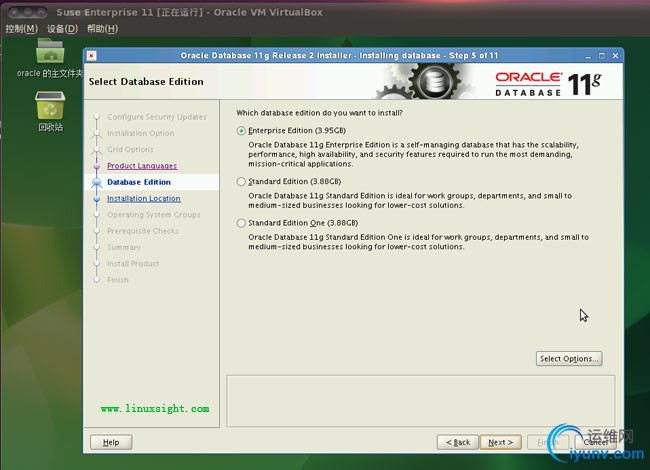Image resolution: width=650 pixels, height=470 pixels.
Task: Click the Install Product step label
Action: pyautogui.click(x=133, y=264)
